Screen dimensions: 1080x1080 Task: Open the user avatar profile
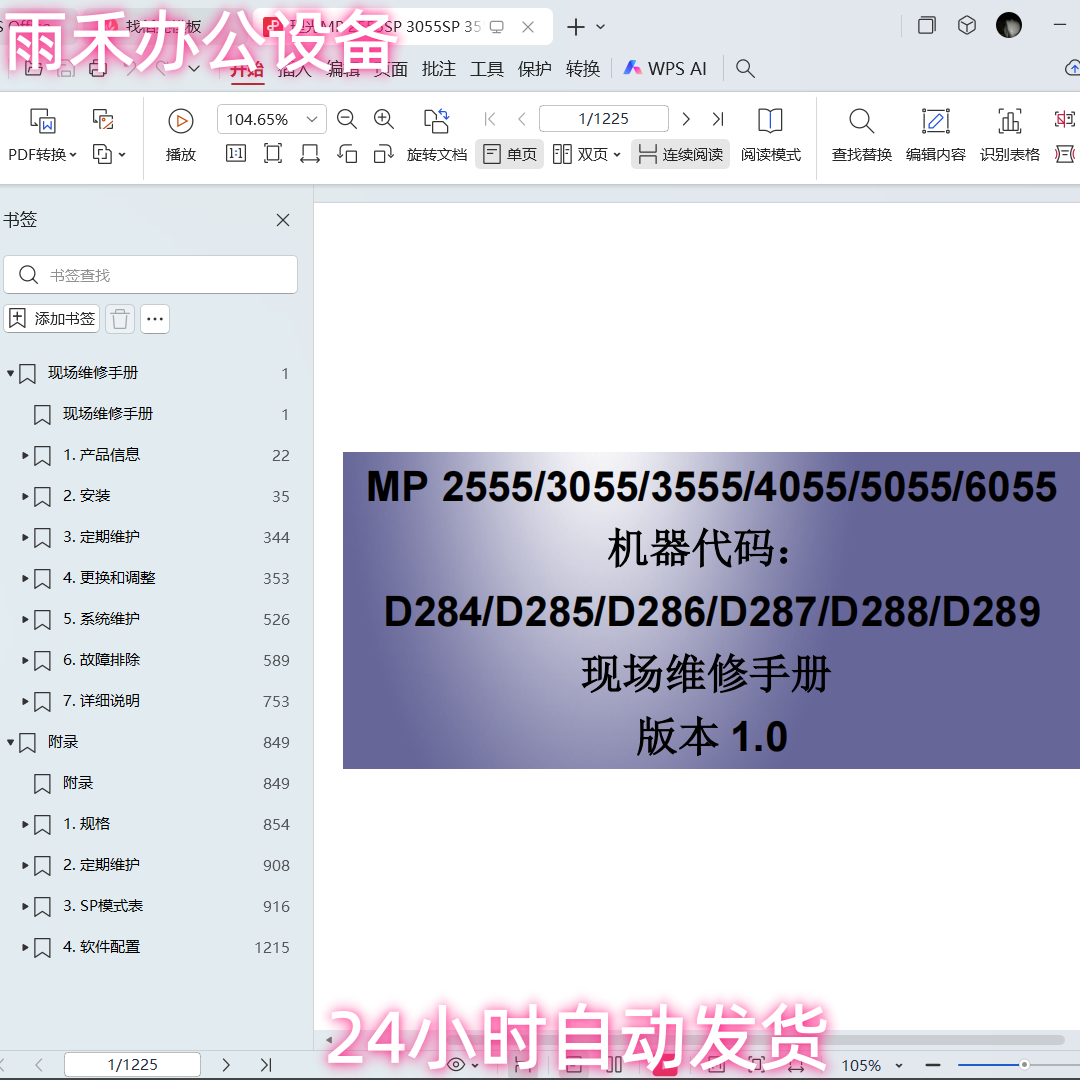tap(1009, 25)
